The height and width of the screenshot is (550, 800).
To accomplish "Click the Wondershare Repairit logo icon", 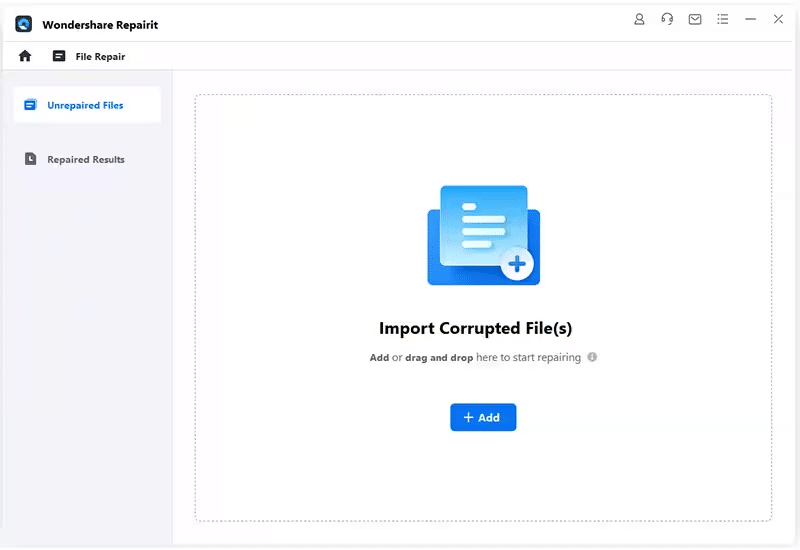I will (23, 24).
